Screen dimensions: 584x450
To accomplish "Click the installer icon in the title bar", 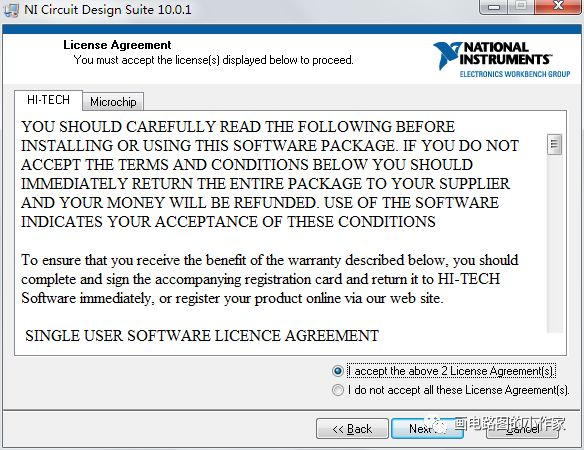I will tap(10, 9).
